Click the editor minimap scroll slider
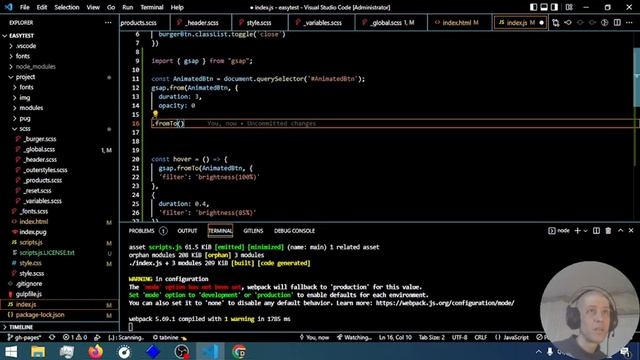This screenshot has width=640, height=360. [x=636, y=78]
